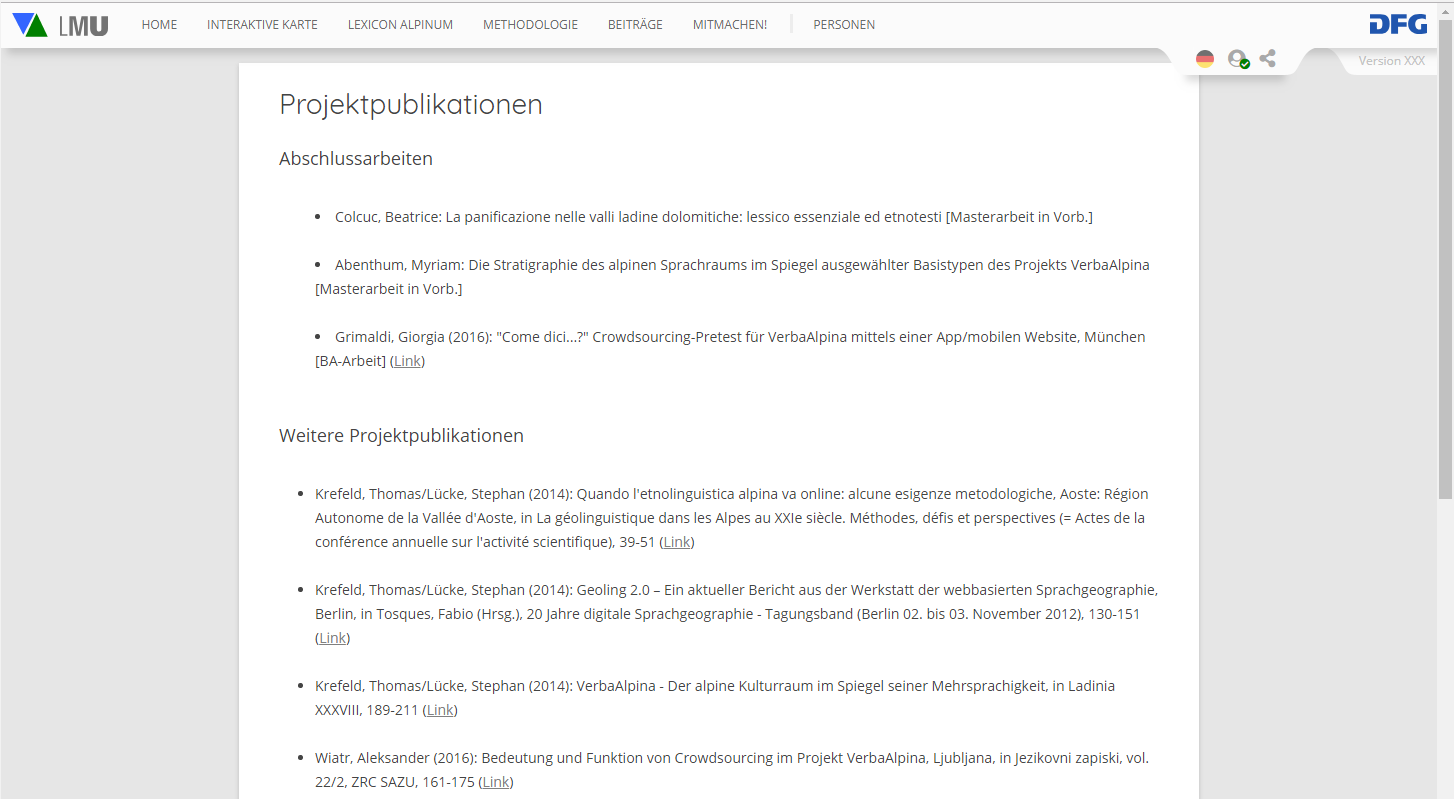Open the BEITRÄGE menu
Viewport: 1454px width, 799px height.
click(635, 25)
